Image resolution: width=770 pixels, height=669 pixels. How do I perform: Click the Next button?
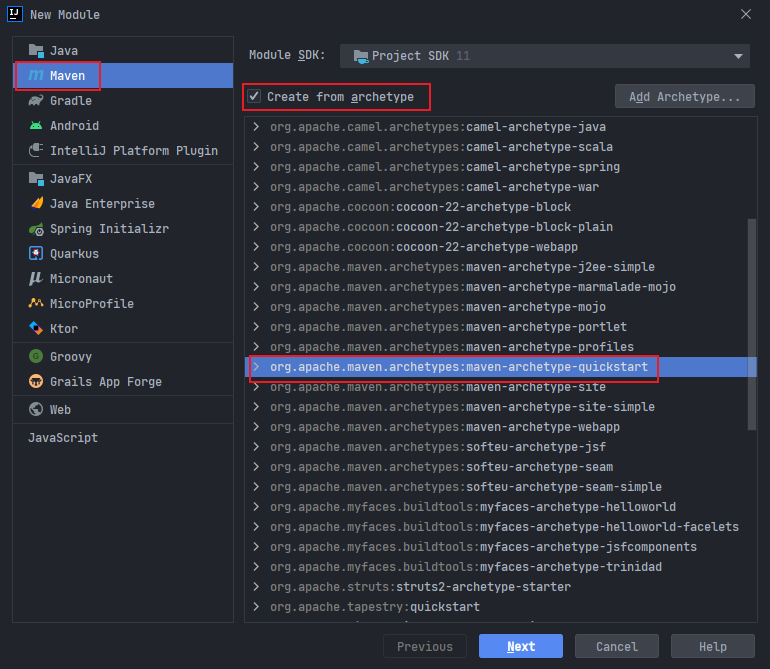pyautogui.click(x=521, y=646)
